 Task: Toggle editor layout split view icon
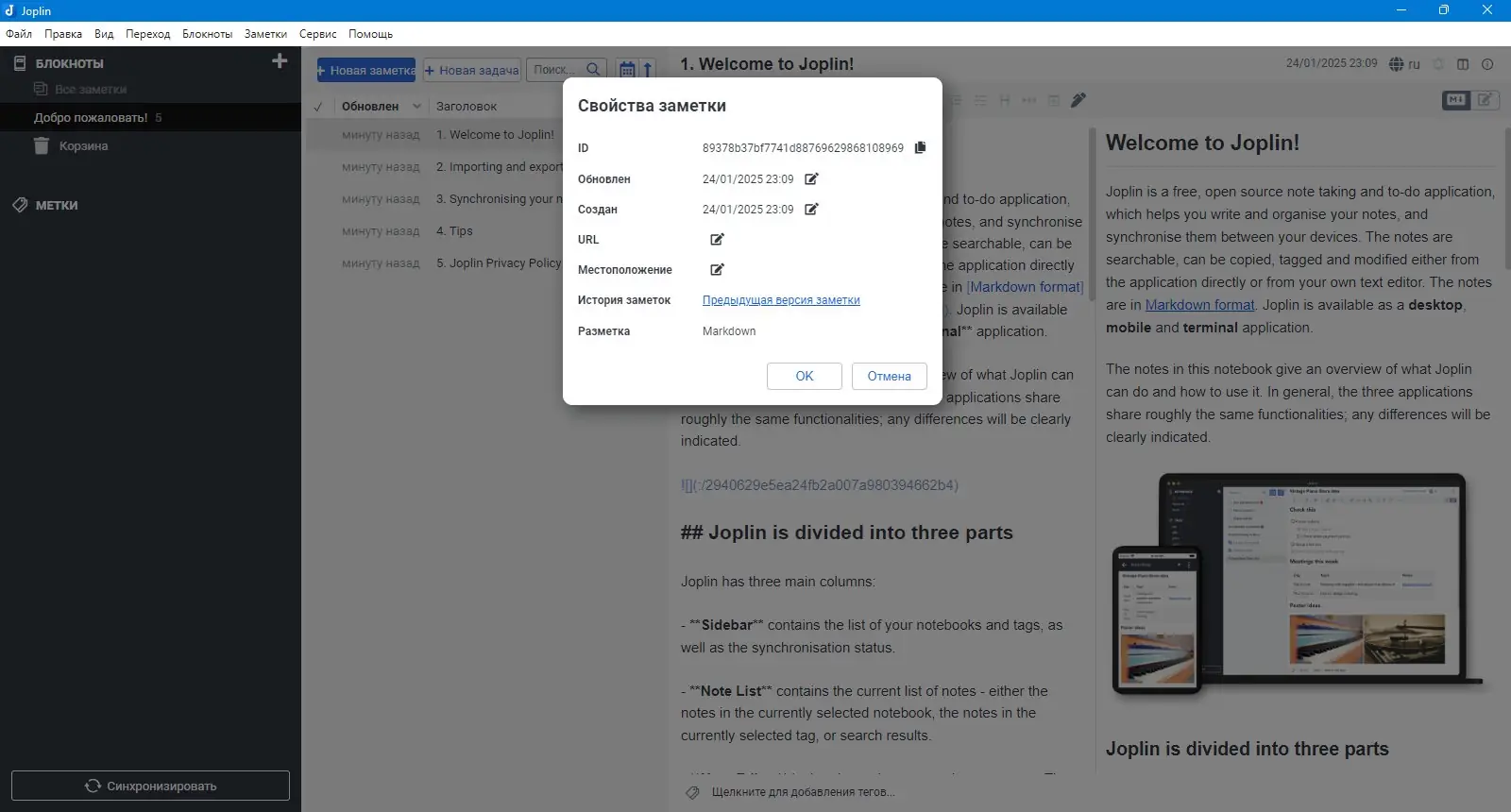coord(1463,64)
